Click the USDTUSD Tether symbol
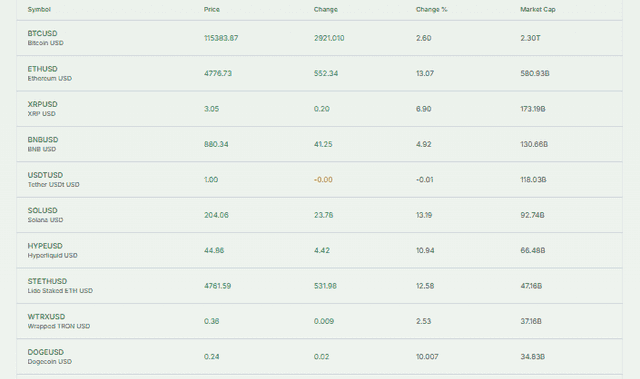The height and width of the screenshot is (379, 640). point(45,175)
